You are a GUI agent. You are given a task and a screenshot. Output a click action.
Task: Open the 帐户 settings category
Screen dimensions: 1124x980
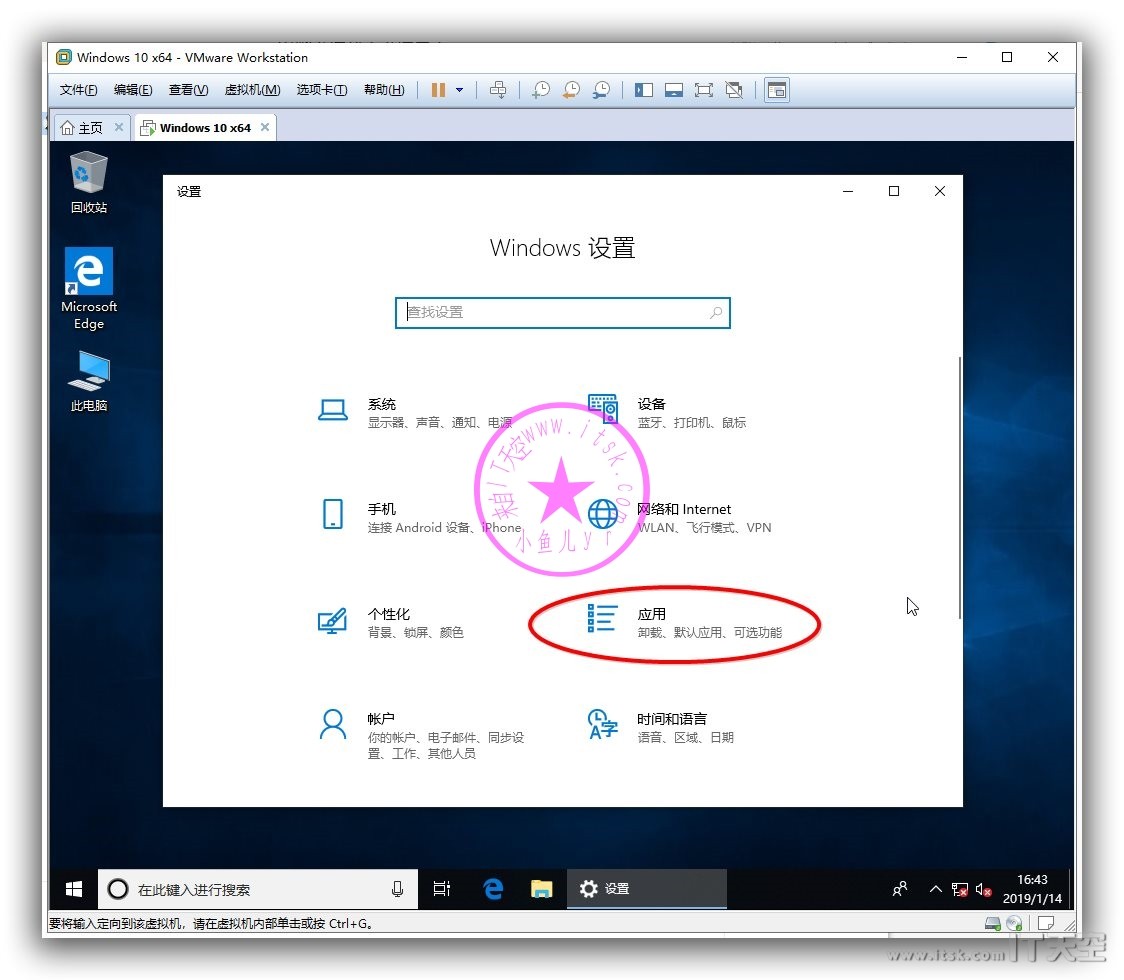tap(421, 735)
